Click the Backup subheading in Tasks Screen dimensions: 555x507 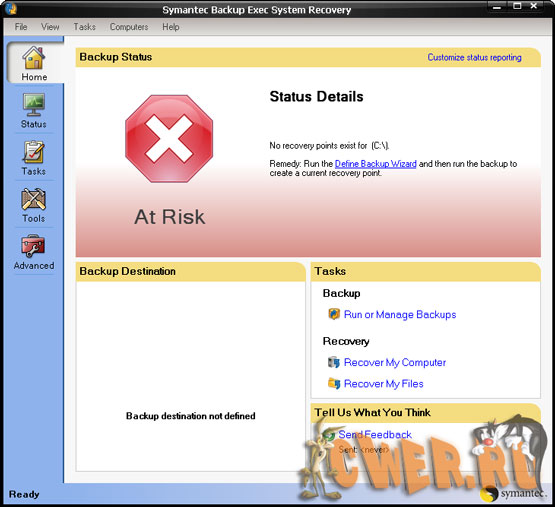[x=342, y=293]
